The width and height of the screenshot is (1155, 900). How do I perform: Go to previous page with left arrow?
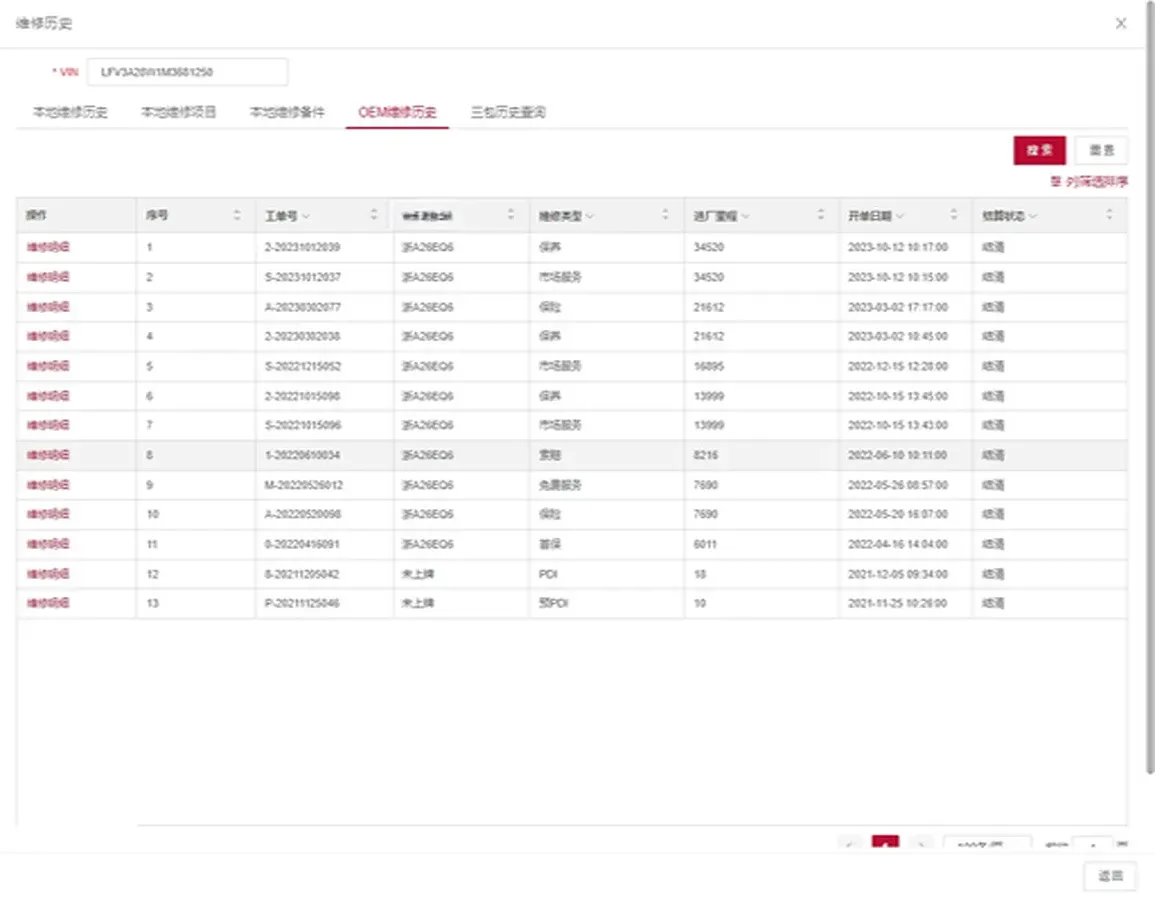coord(851,845)
